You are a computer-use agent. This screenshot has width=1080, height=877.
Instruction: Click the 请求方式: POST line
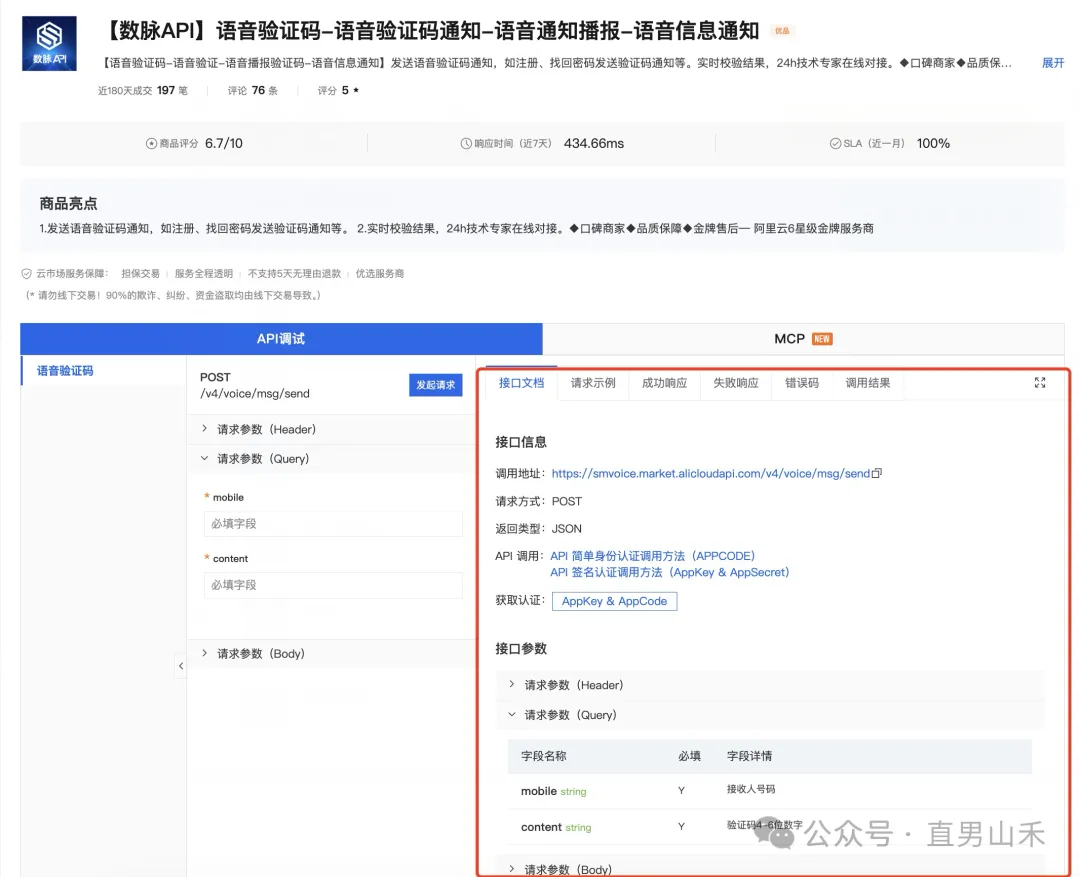[x=539, y=501]
